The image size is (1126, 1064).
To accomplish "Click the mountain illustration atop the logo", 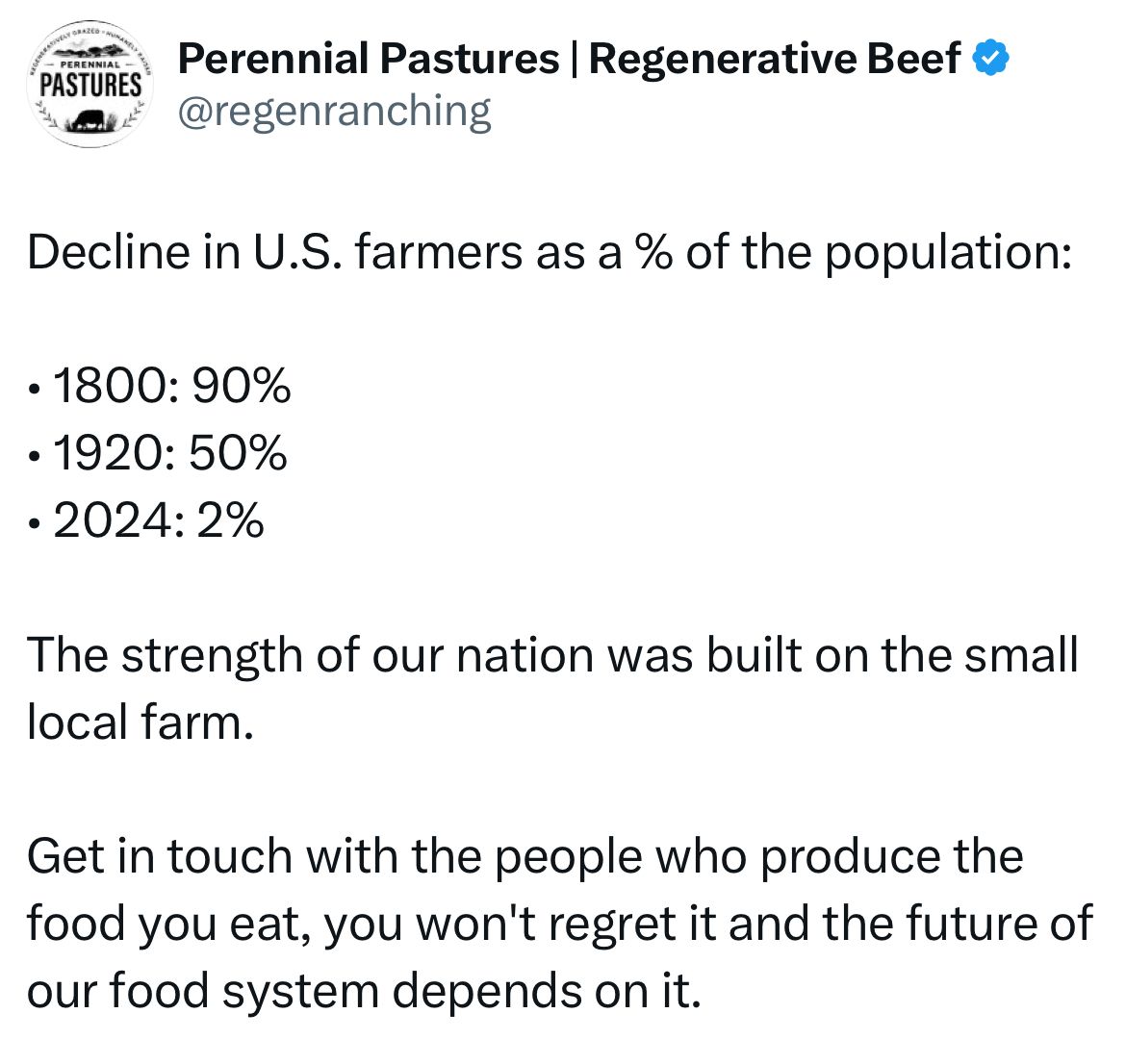I will [x=92, y=52].
